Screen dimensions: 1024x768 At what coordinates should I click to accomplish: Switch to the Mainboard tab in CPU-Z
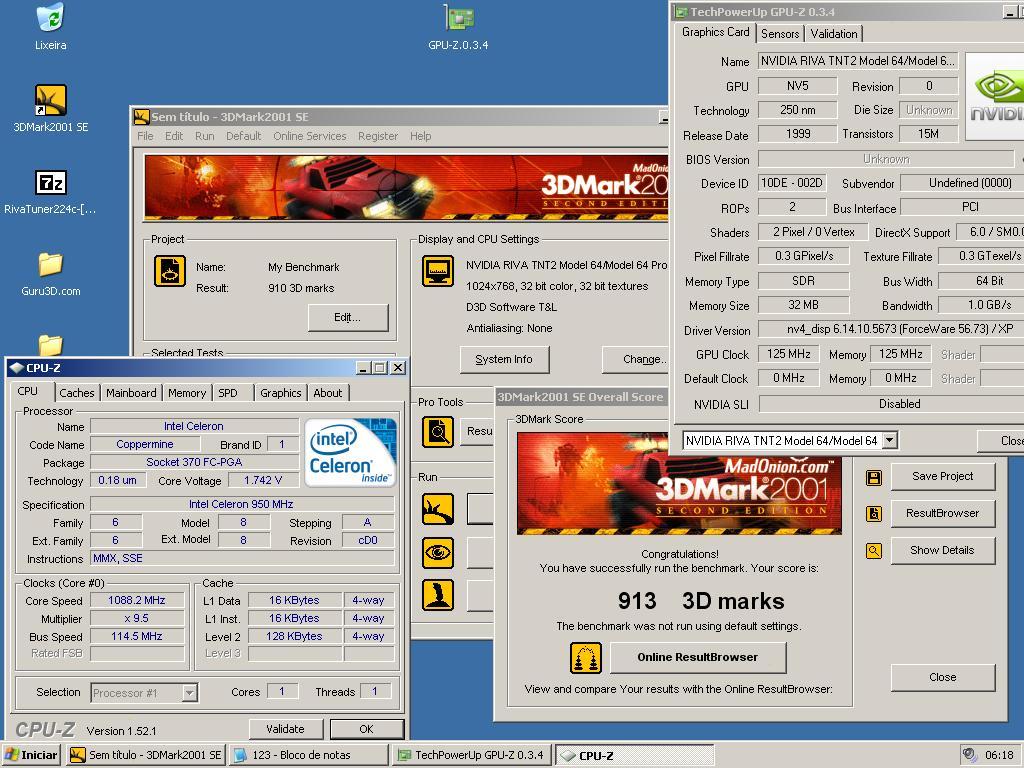(x=131, y=392)
